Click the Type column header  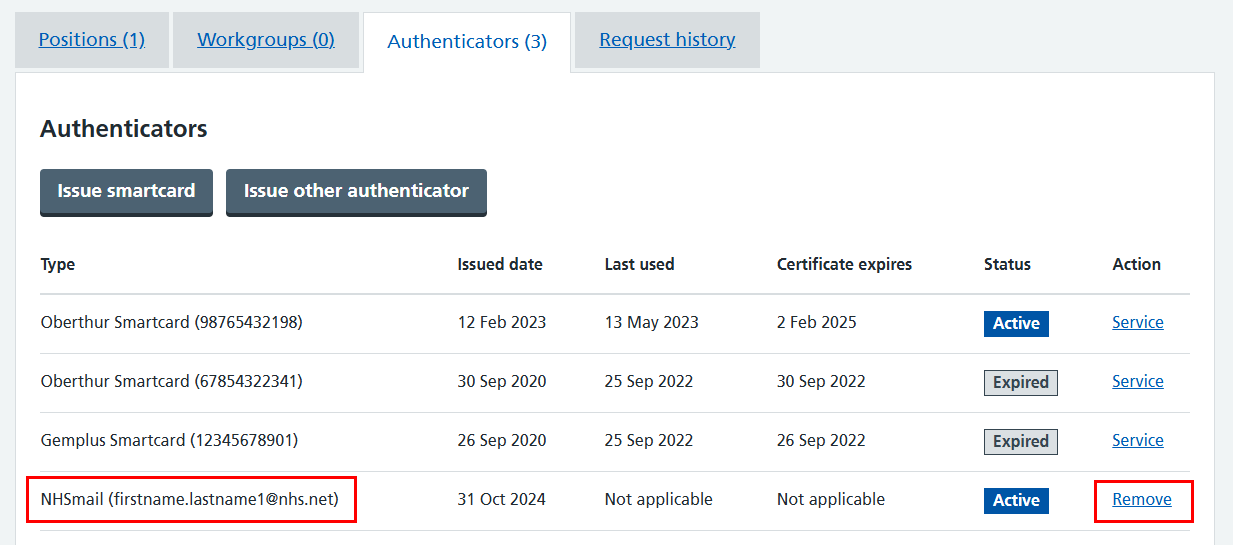[58, 264]
